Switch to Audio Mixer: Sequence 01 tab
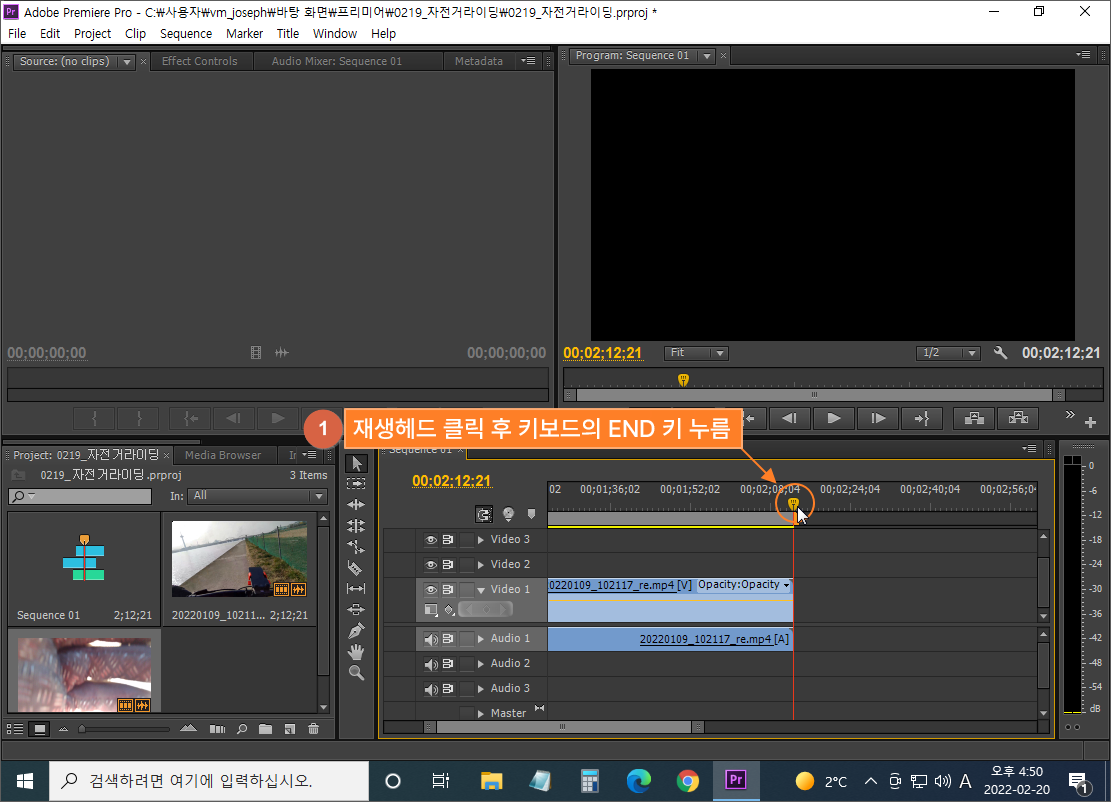The image size is (1111, 802). tap(337, 62)
